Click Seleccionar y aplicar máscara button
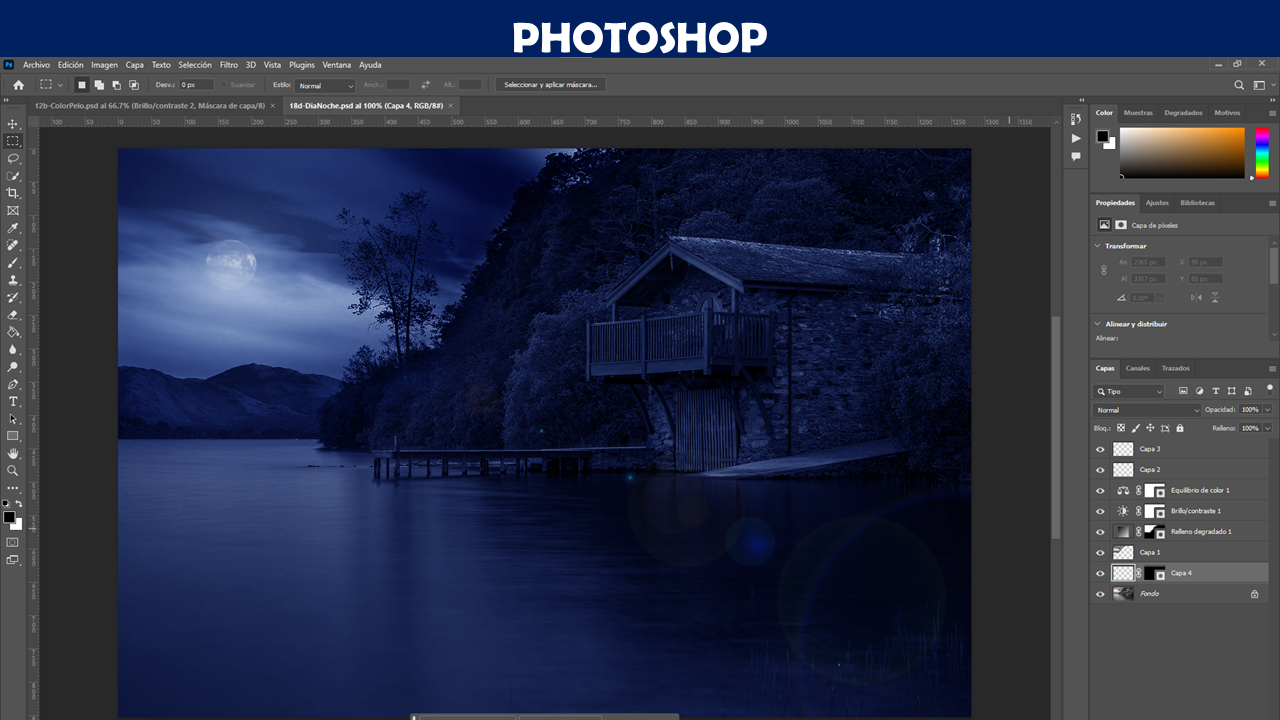 [x=550, y=85]
